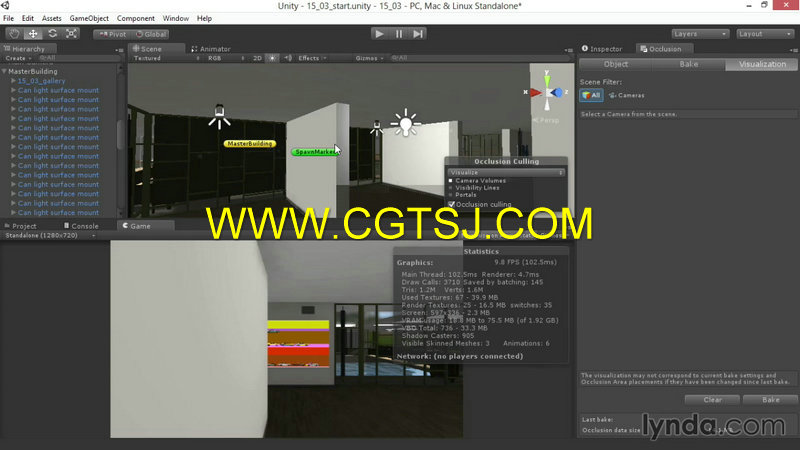Open the Window menu
This screenshot has width=800, height=450.
pyautogui.click(x=176, y=18)
